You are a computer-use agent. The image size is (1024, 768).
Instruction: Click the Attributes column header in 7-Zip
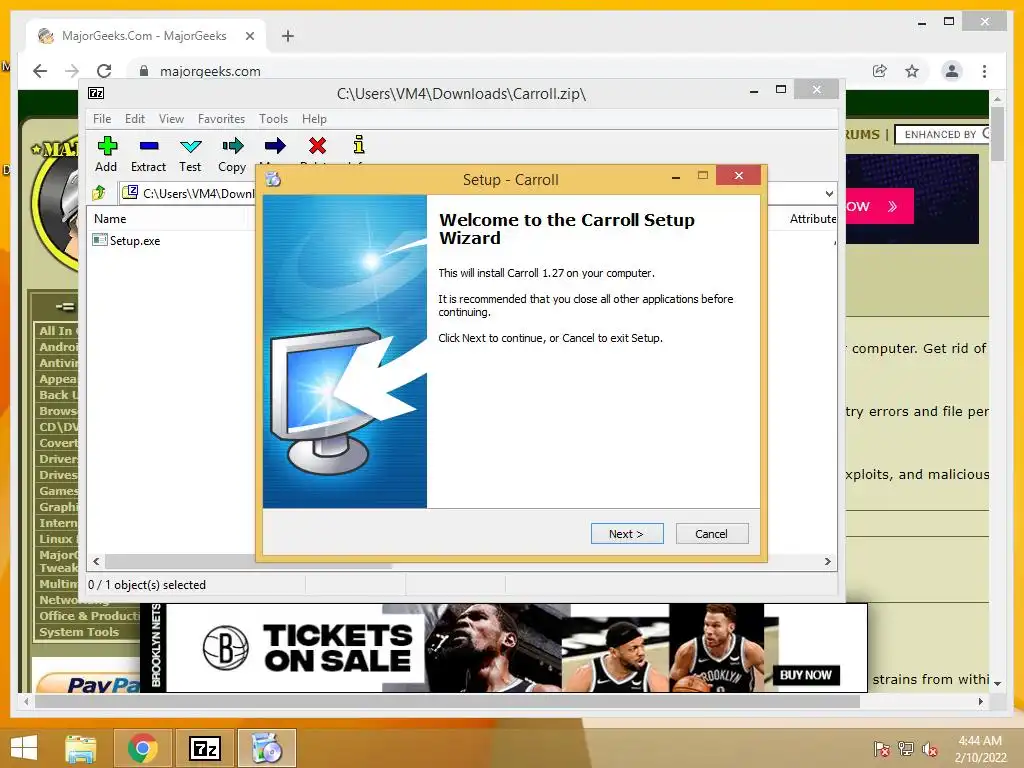pos(812,219)
